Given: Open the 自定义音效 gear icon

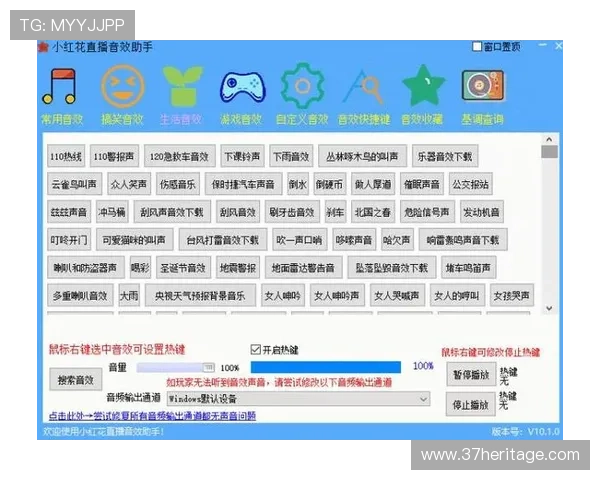Looking at the screenshot, I should point(302,86).
